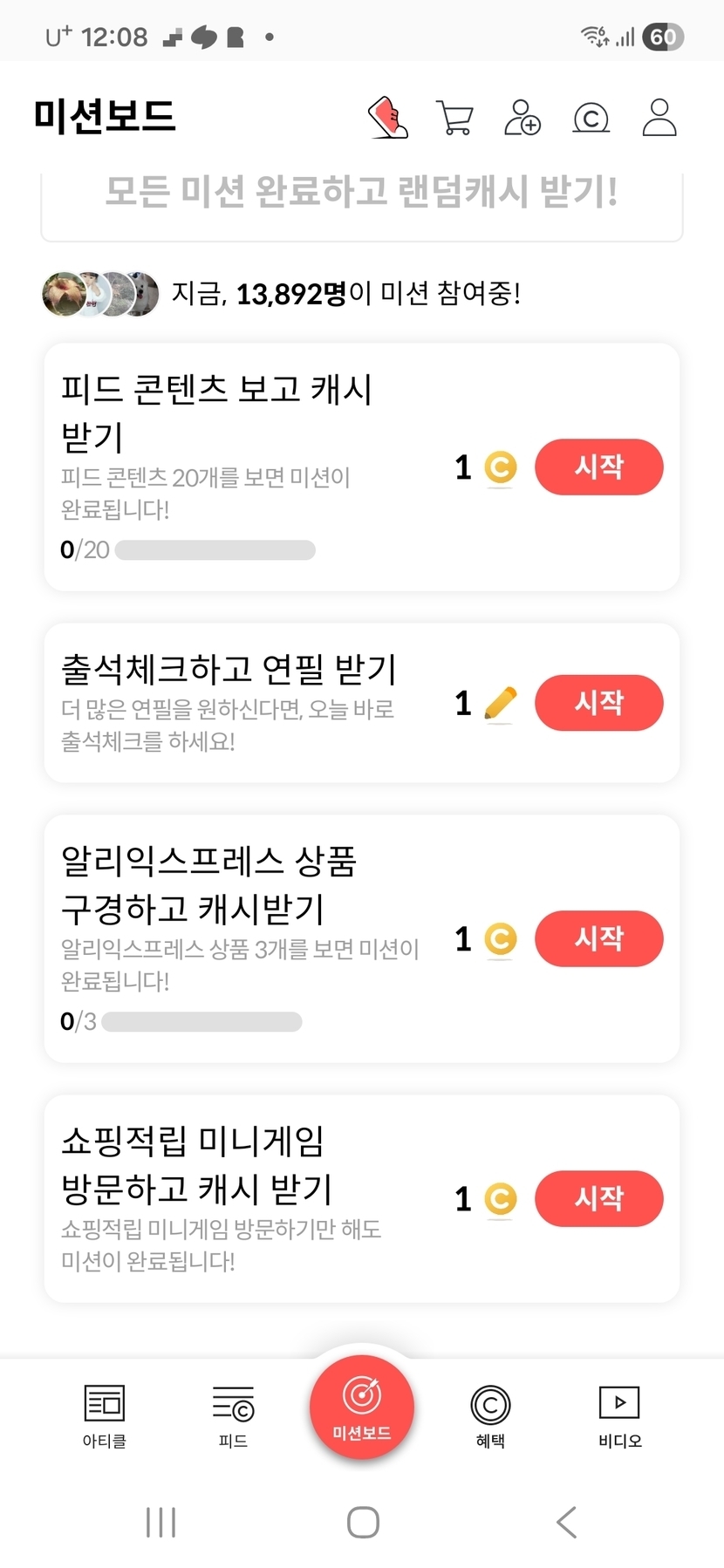Start the feed content mission
This screenshot has width=724, height=1568.
[x=598, y=467]
